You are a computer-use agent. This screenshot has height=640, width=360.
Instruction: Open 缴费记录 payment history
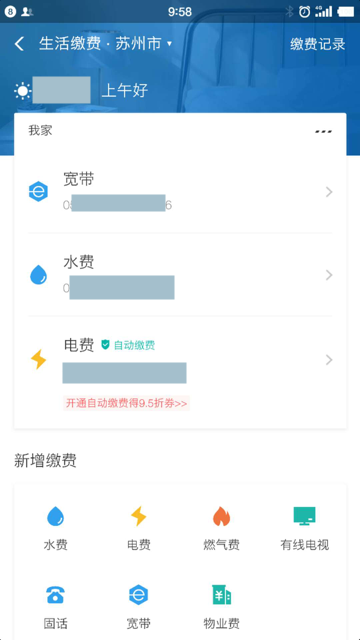(318, 44)
